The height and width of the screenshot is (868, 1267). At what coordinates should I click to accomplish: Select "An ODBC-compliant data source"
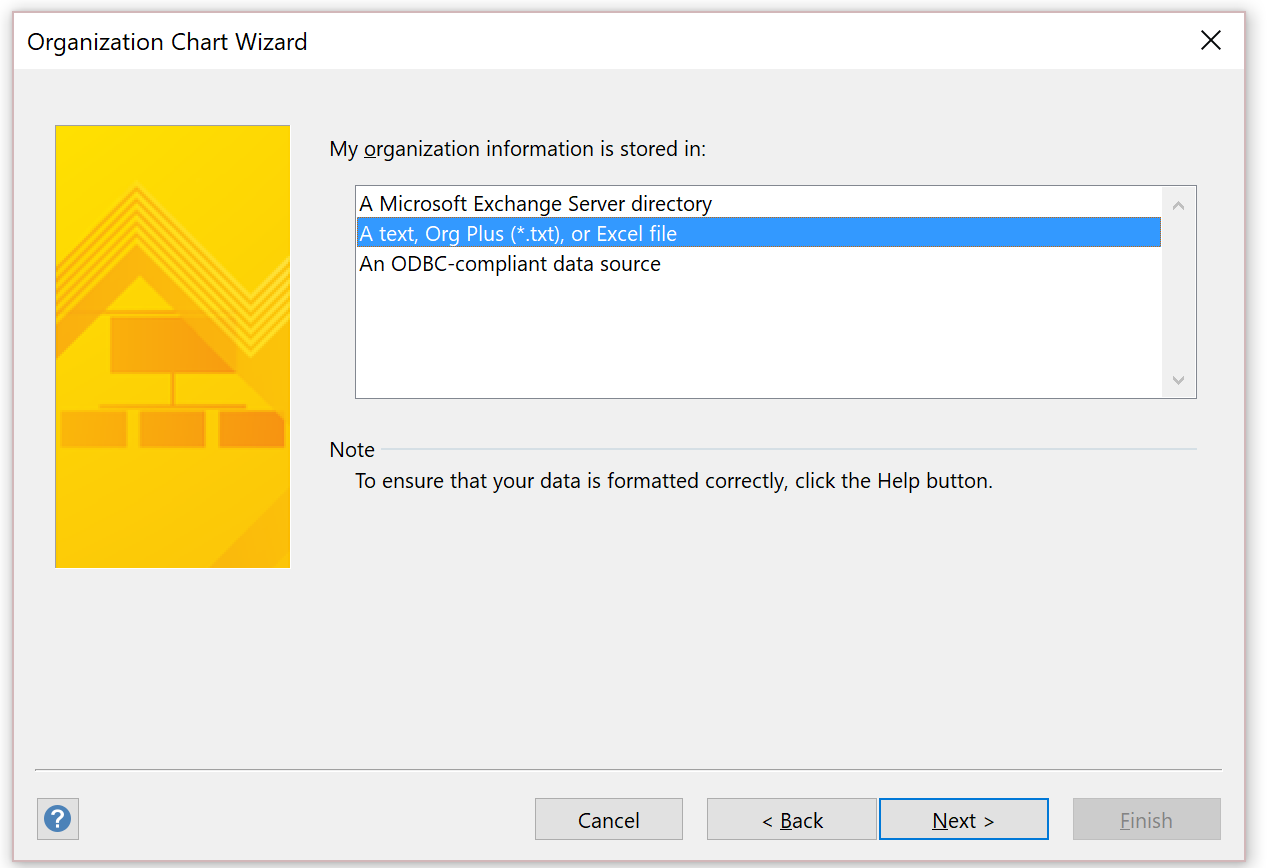pyautogui.click(x=510, y=263)
